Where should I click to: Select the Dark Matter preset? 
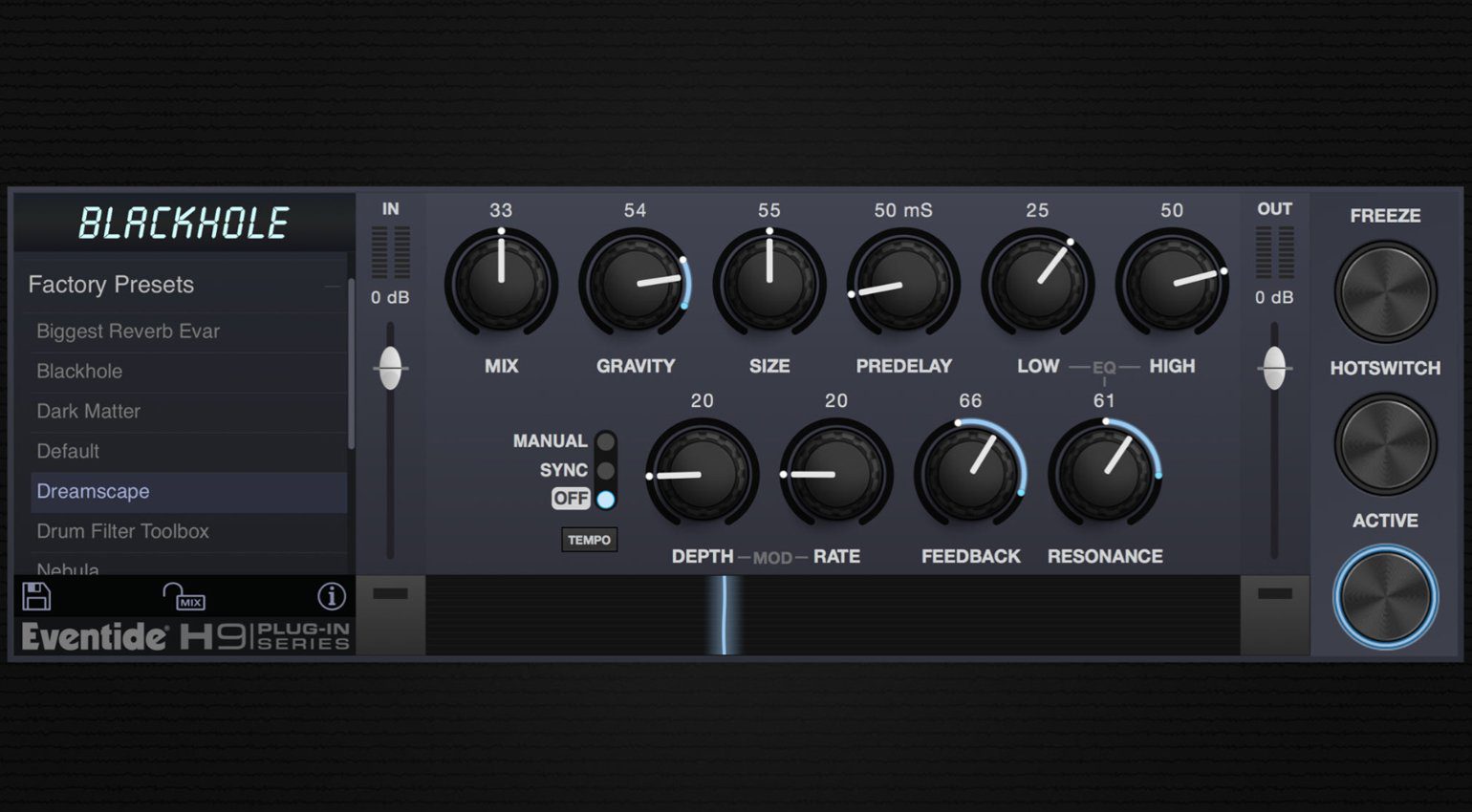[x=88, y=412]
